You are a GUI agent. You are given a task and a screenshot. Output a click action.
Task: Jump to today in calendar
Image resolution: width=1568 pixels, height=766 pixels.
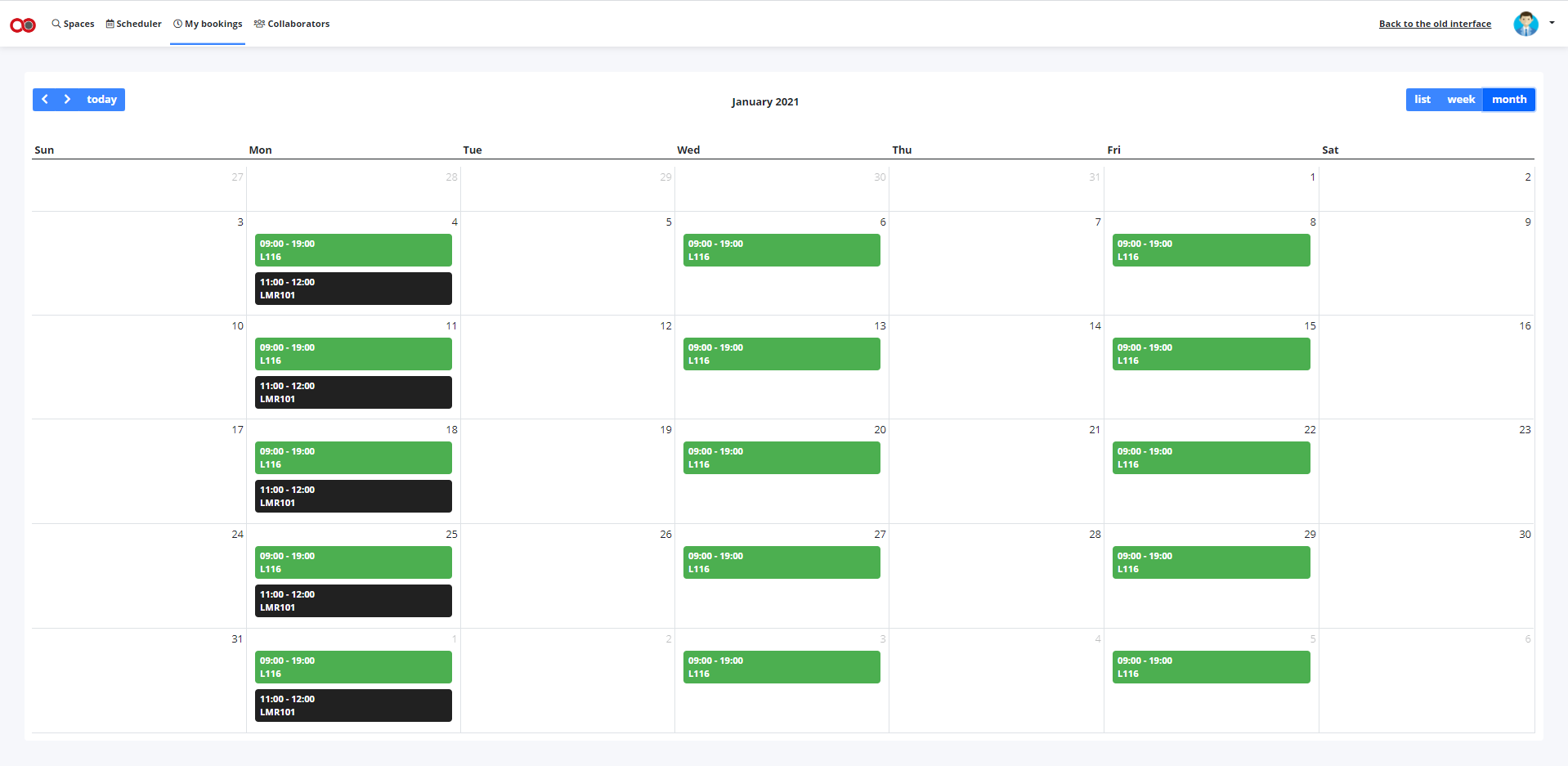(102, 100)
